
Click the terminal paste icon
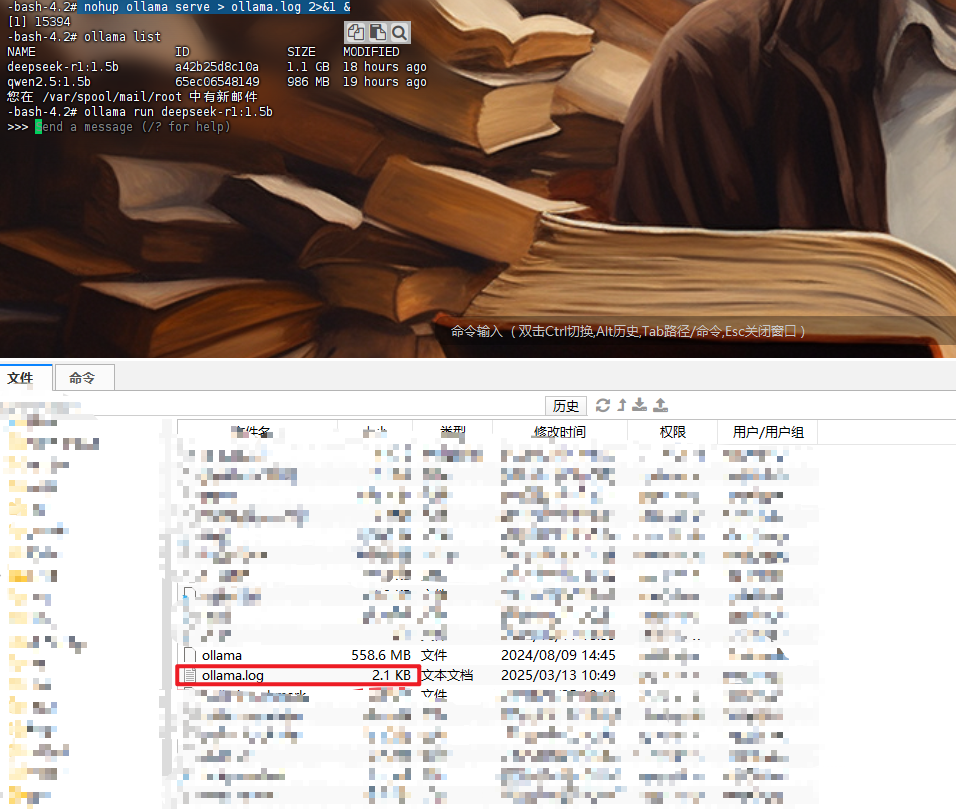[377, 32]
